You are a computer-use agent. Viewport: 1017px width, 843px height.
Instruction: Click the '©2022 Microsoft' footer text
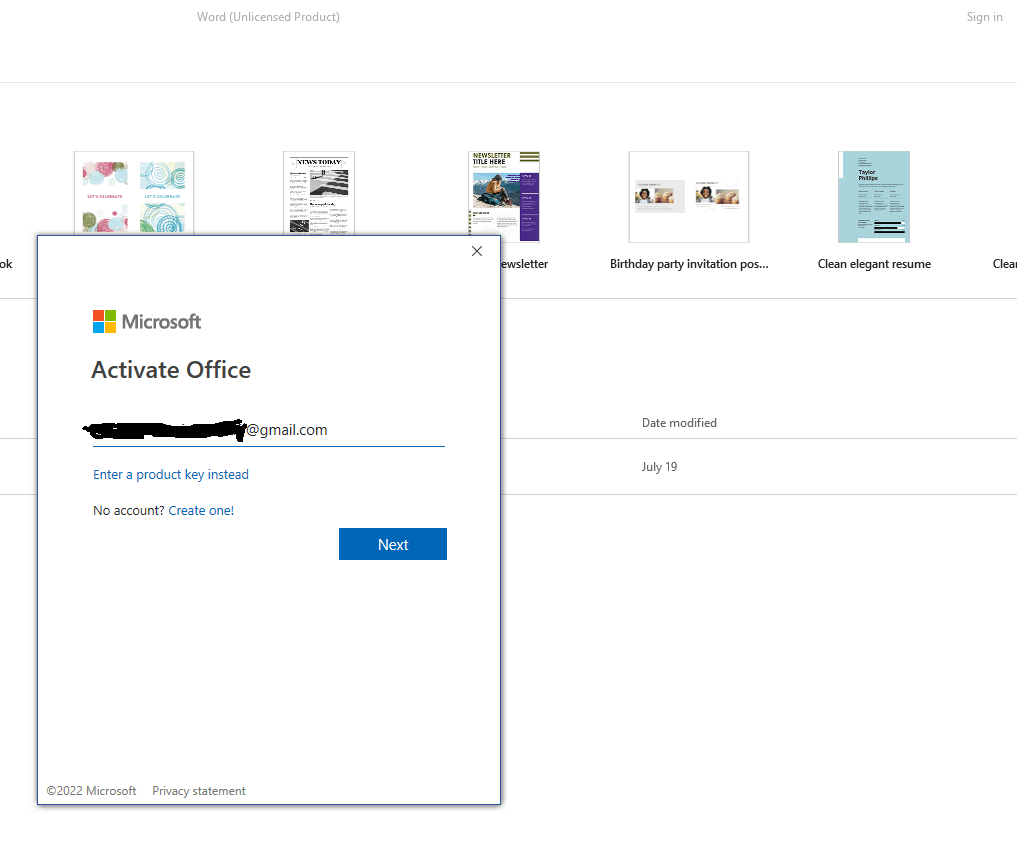tap(91, 791)
